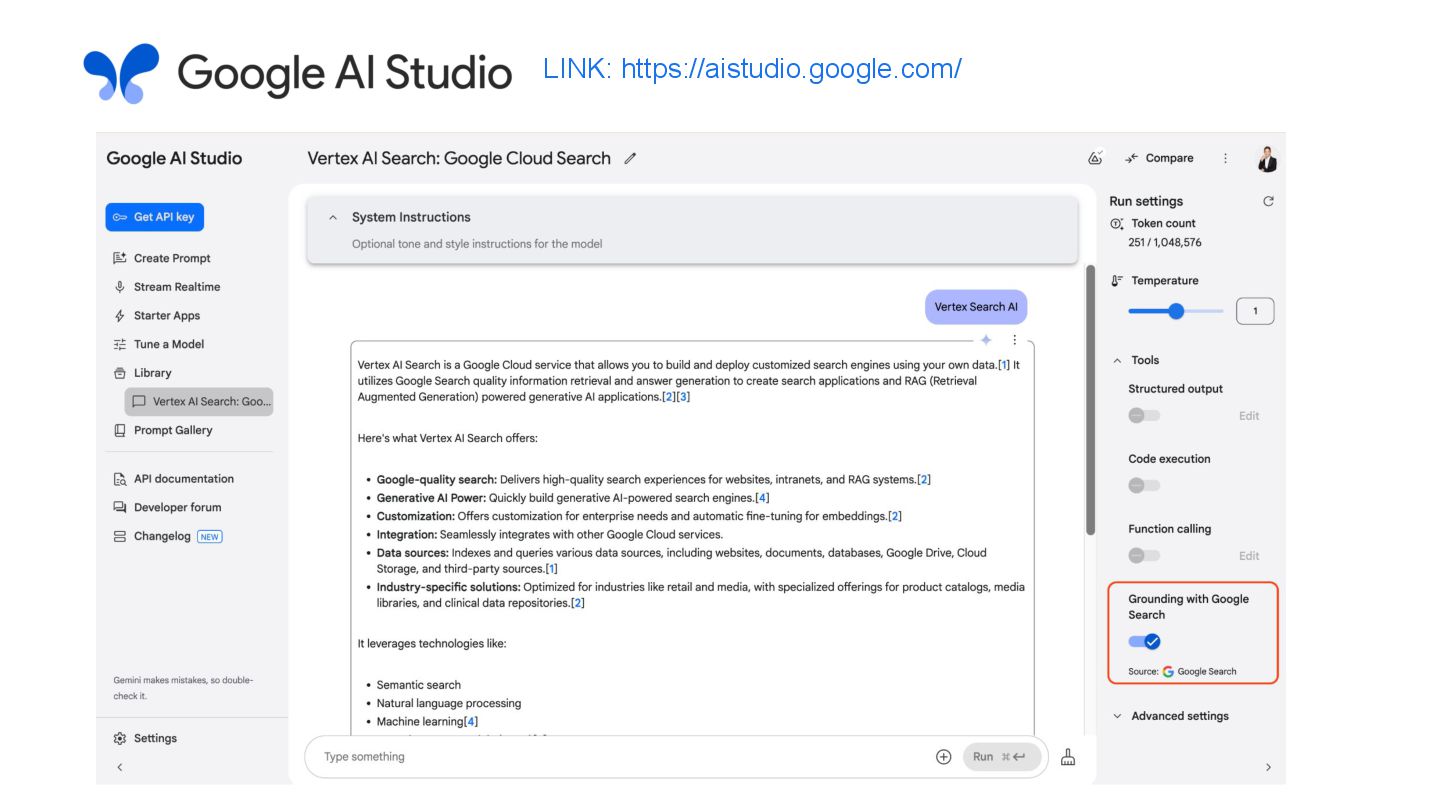Go to Tune a Model
1440x810 pixels.
click(159, 344)
